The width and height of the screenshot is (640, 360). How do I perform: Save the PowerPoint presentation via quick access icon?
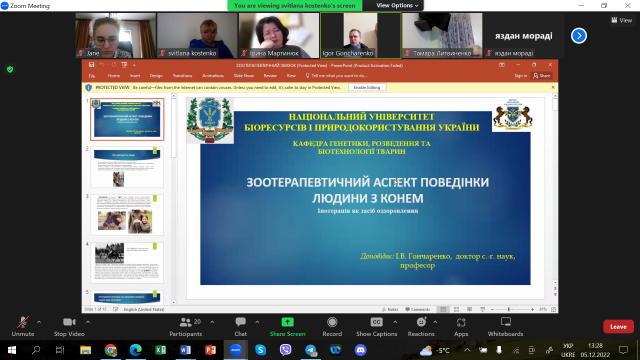click(91, 65)
